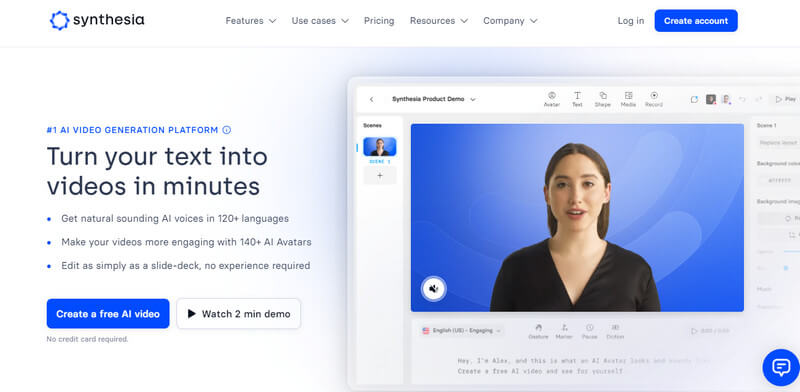Click the Log in link
The width and height of the screenshot is (800, 392).
631,21
